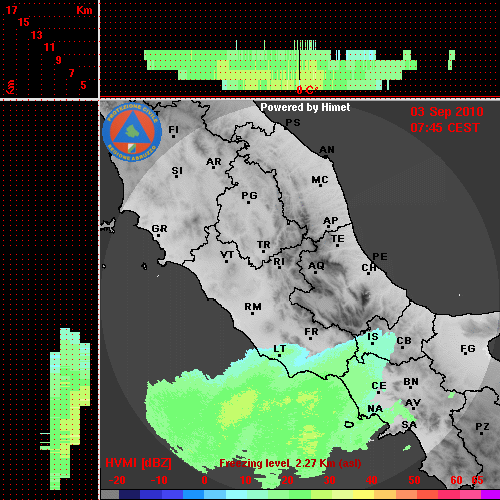Click the '-20' dBZ scale value

tap(117, 480)
